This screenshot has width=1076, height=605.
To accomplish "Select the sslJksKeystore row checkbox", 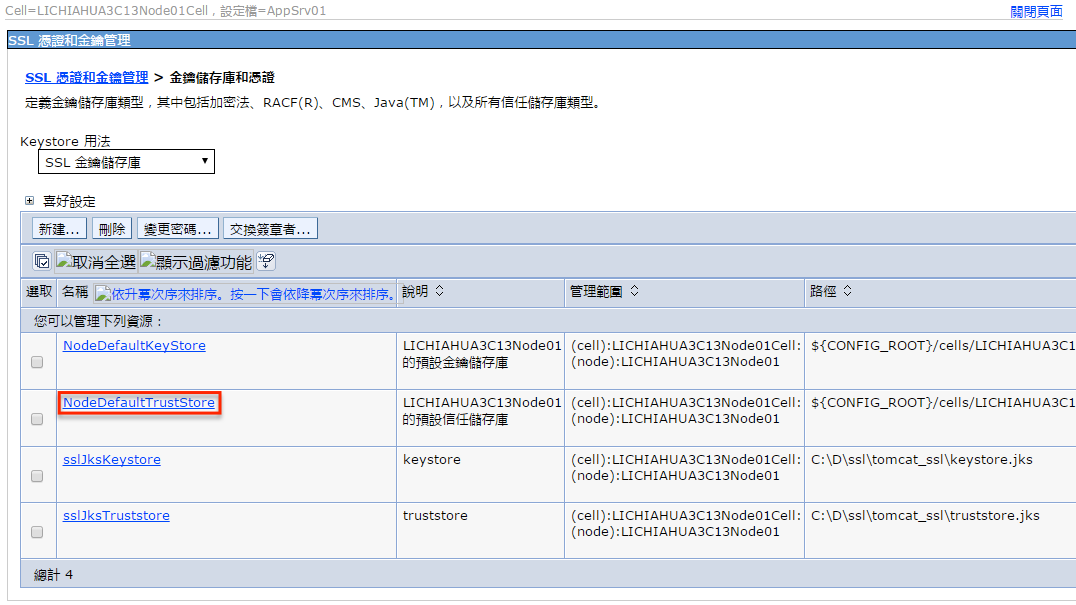I will (x=37, y=477).
